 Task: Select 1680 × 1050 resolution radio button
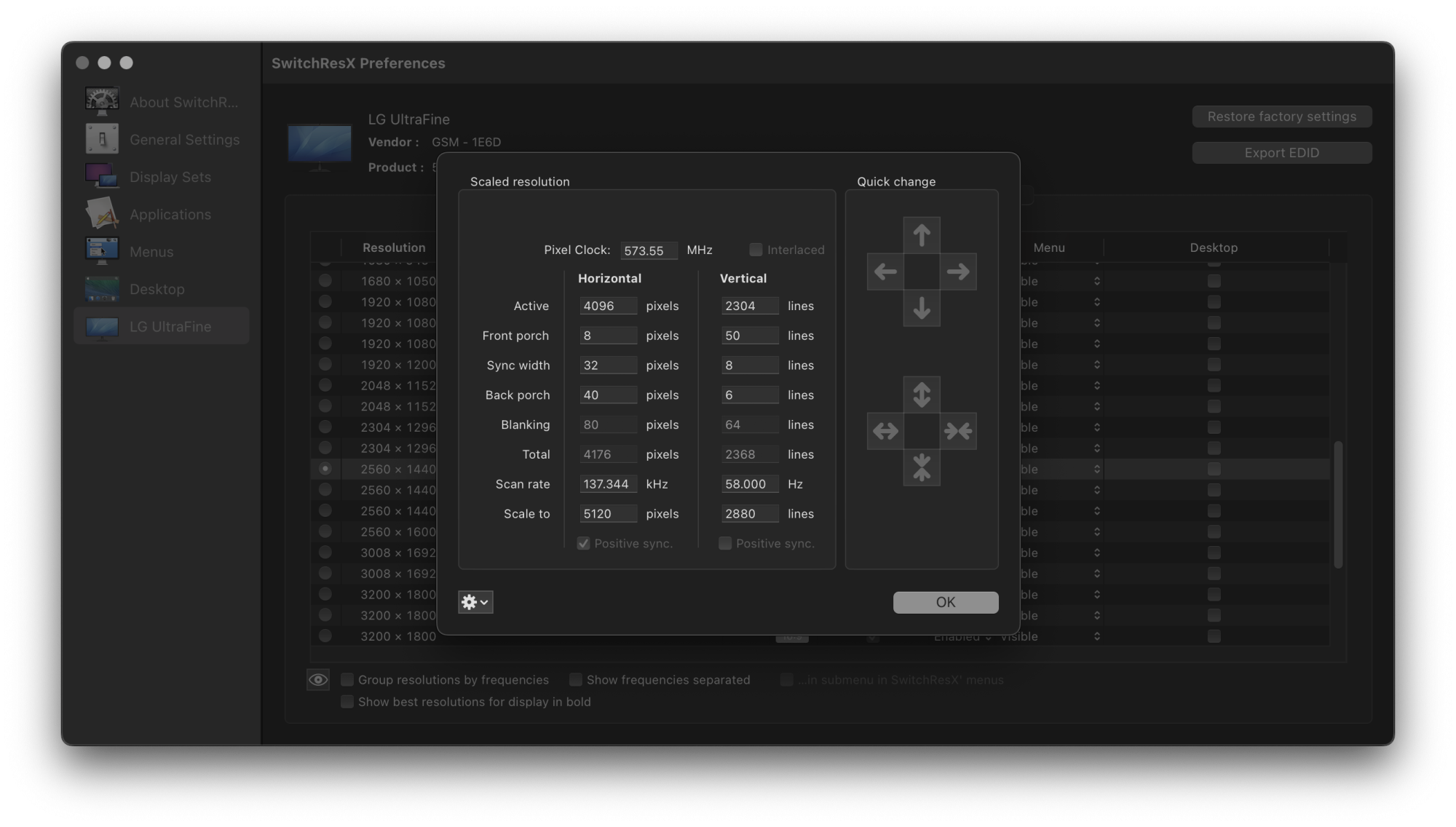tap(325, 280)
